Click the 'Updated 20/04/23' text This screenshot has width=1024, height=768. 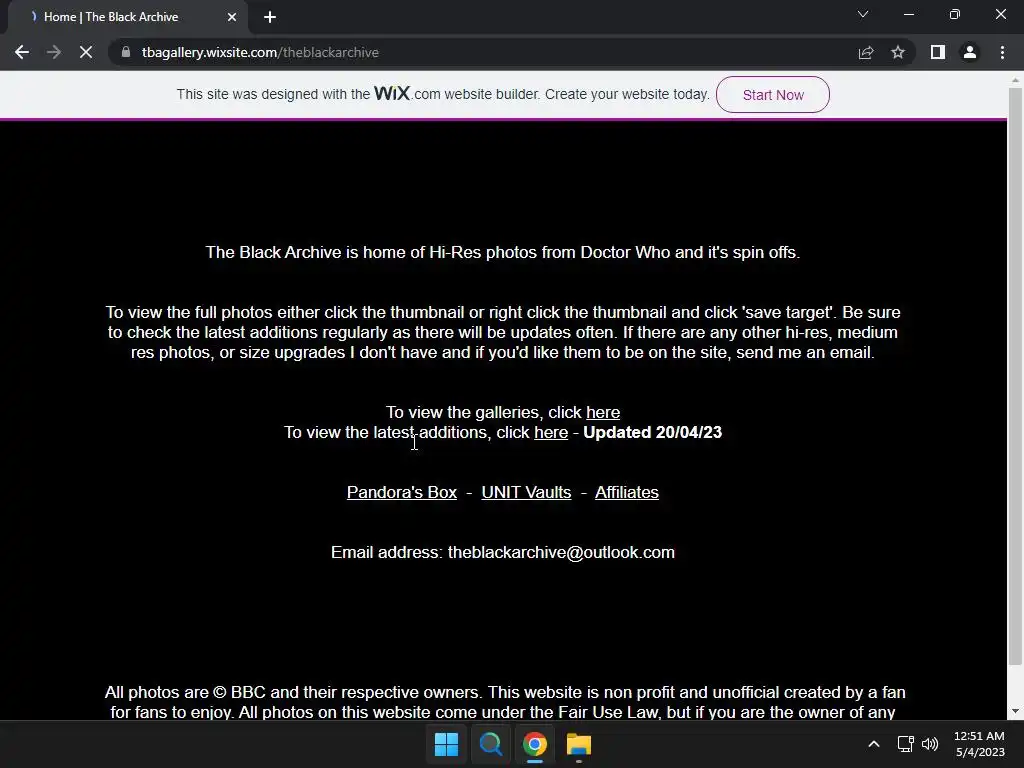(x=652, y=432)
